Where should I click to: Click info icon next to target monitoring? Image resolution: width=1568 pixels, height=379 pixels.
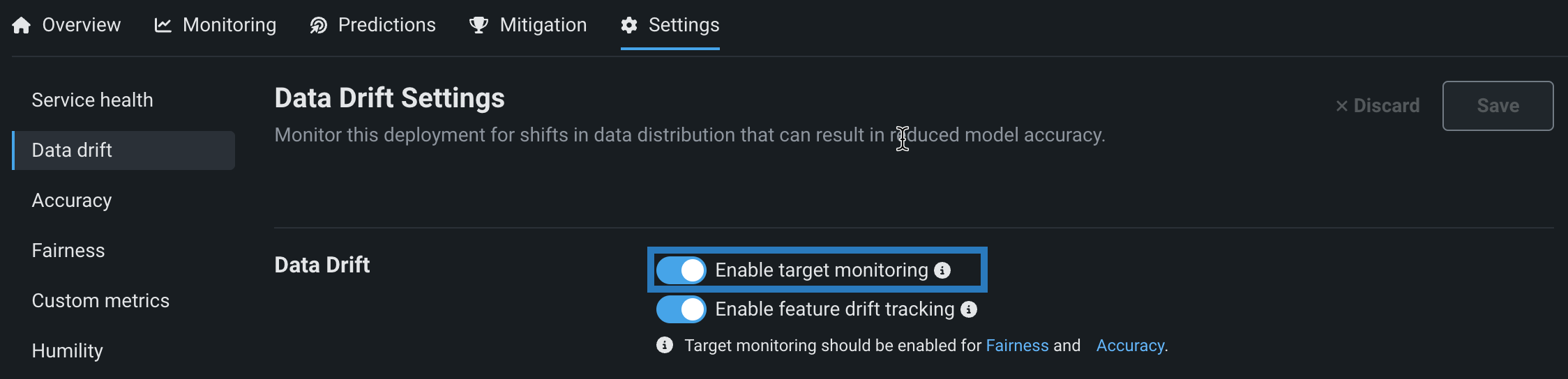point(942,270)
